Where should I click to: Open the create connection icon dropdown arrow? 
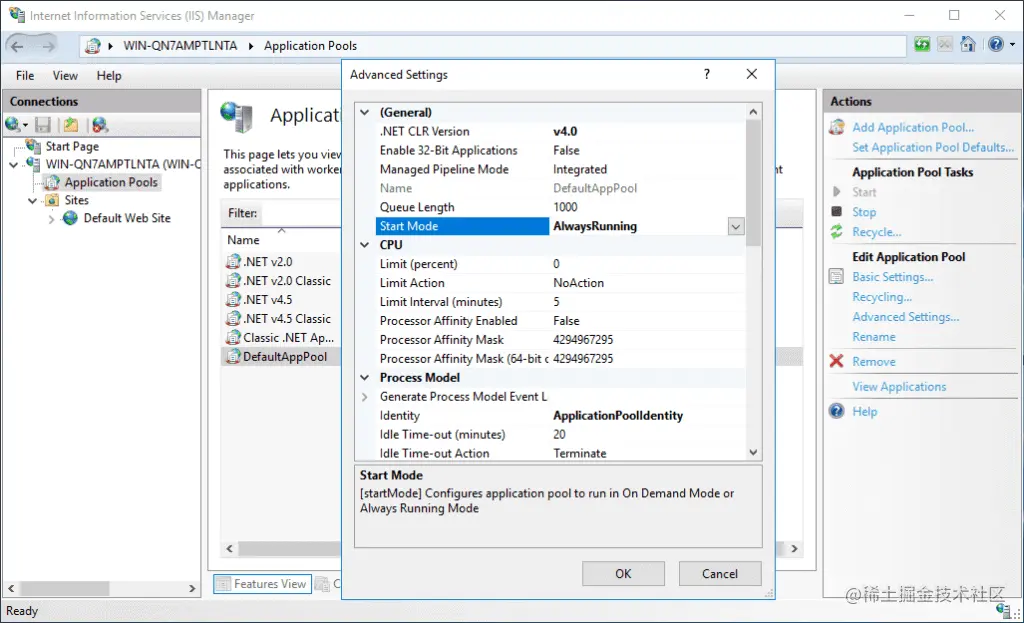pos(25,125)
